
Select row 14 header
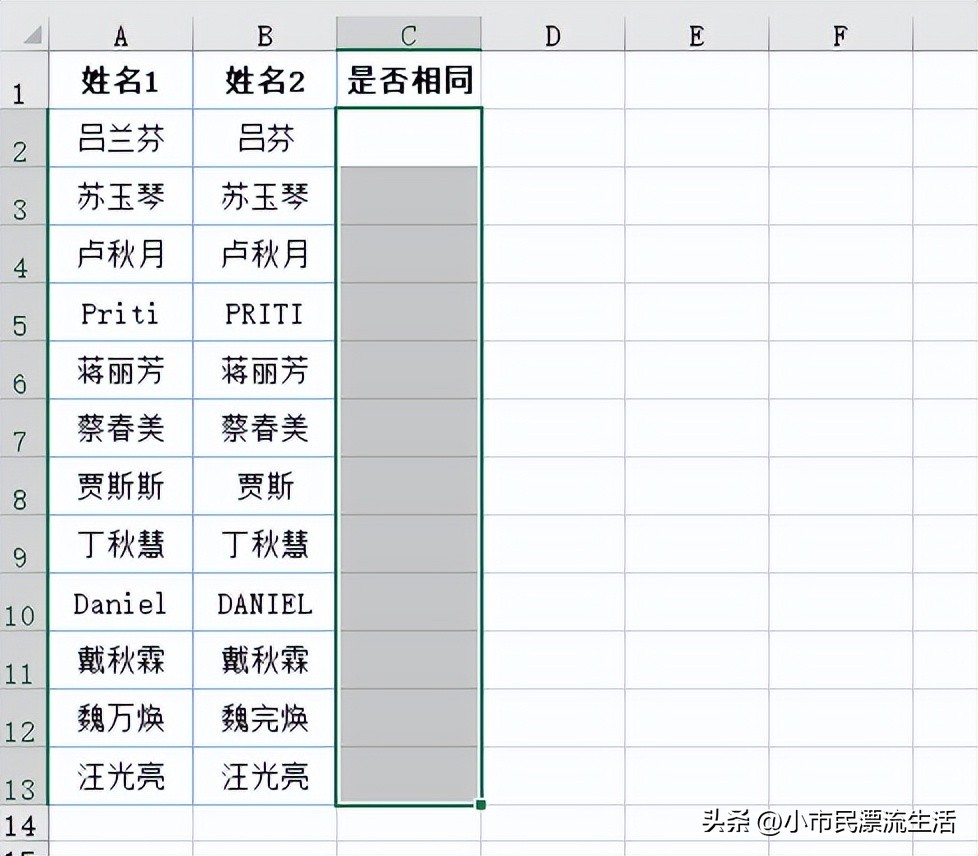[x=23, y=824]
